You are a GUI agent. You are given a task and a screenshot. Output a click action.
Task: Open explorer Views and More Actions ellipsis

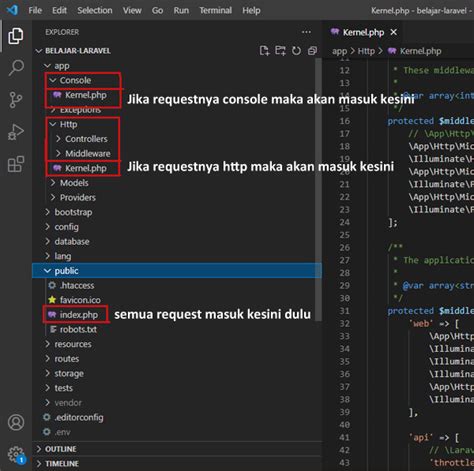coord(306,32)
